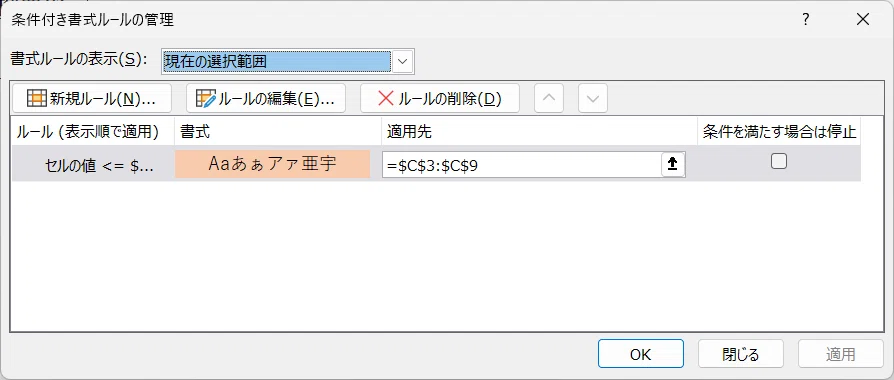
Task: Open the 書式ルールの表示 dropdown arrow
Action: [403, 61]
